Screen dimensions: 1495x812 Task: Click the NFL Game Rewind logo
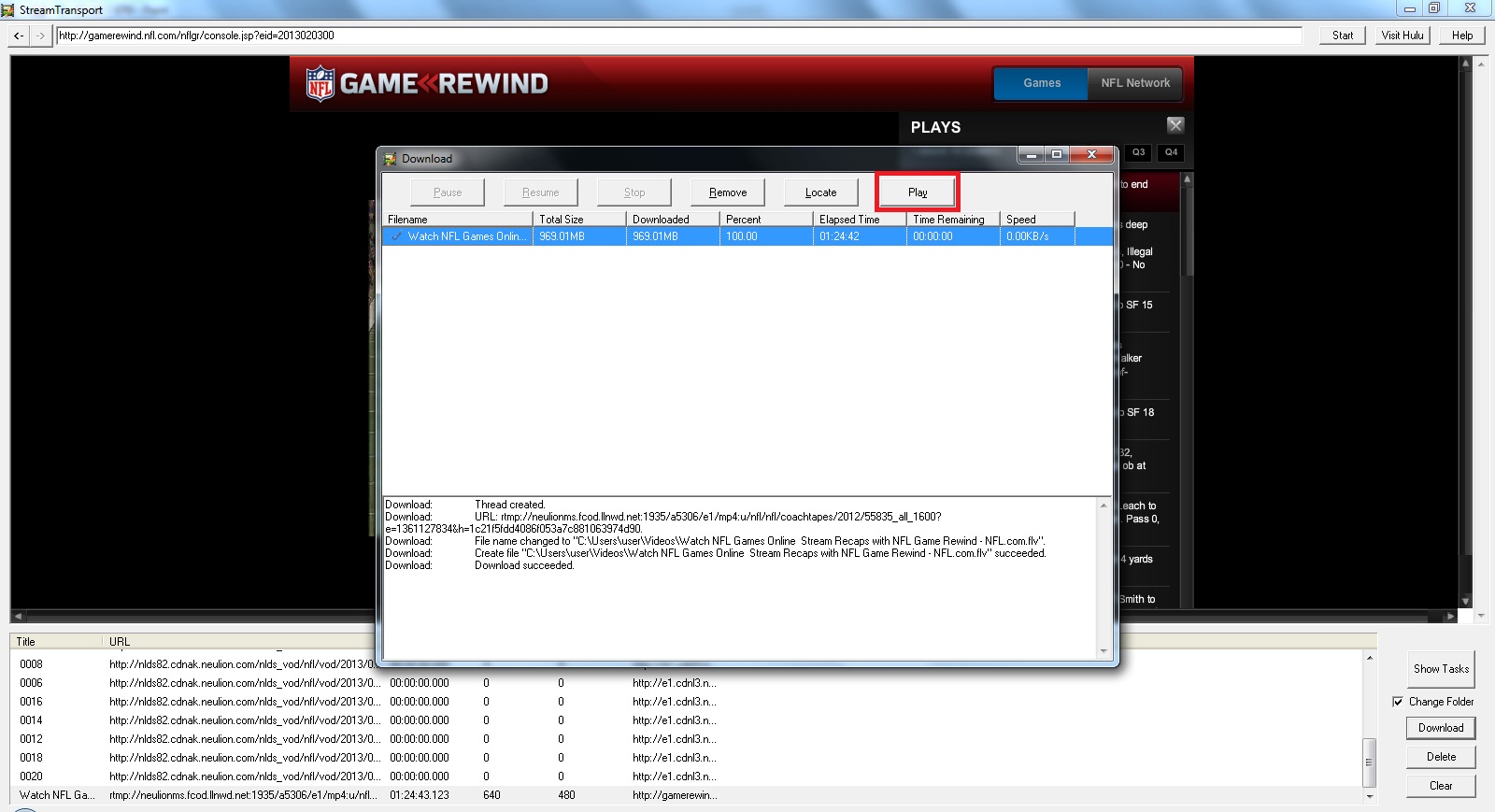pos(427,83)
